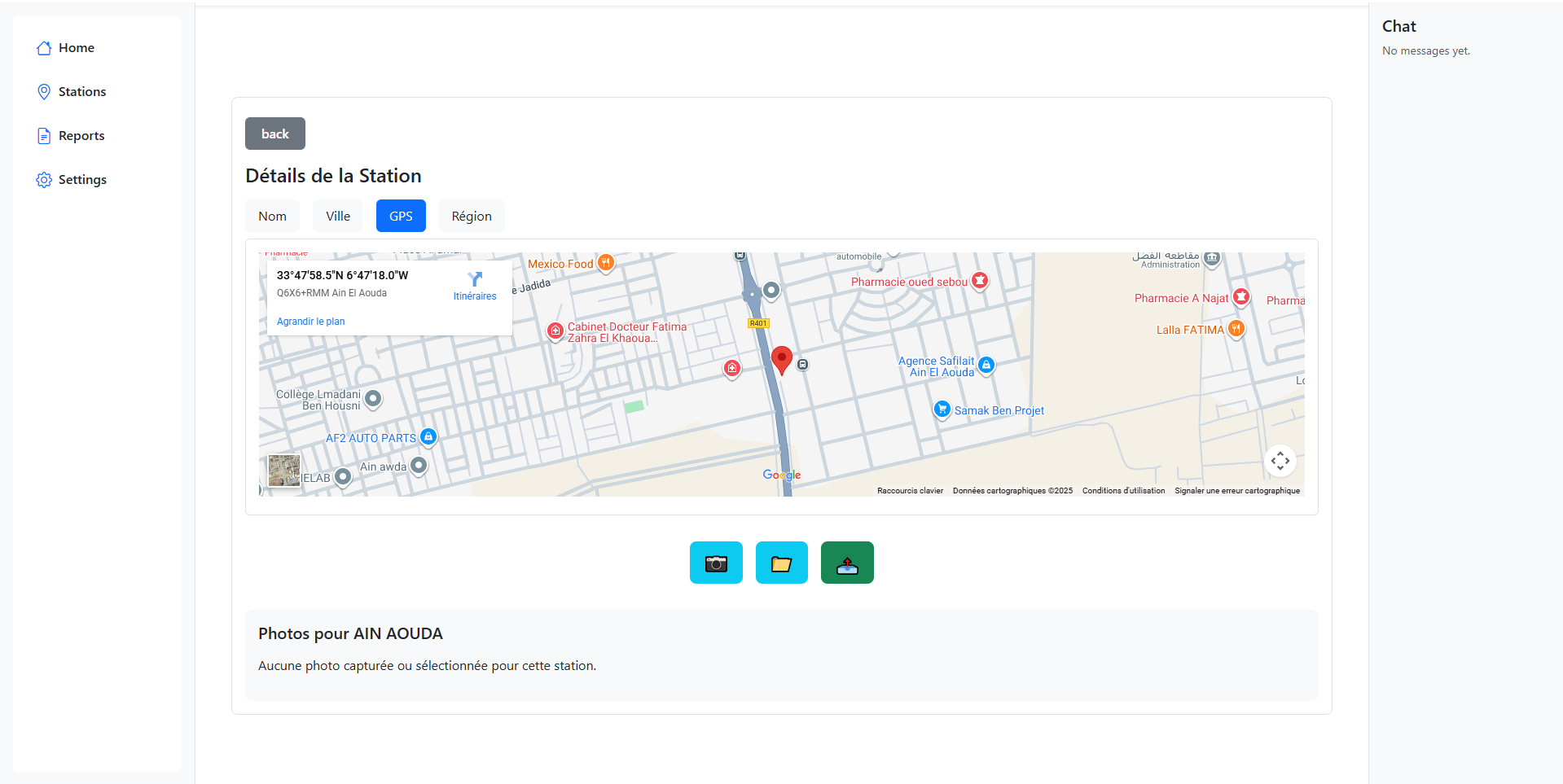Open the Région tab
Image resolution: width=1563 pixels, height=784 pixels.
[471, 216]
